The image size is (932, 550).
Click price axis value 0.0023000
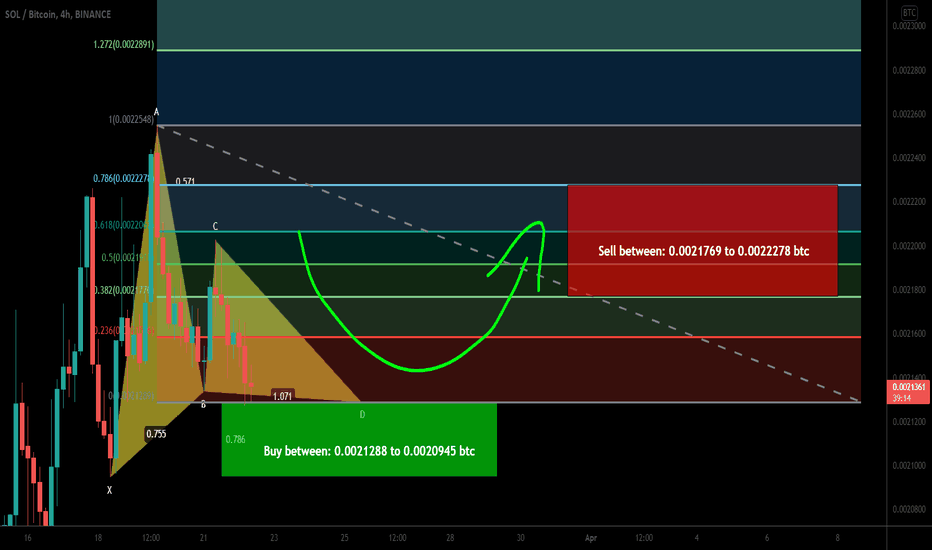point(909,26)
